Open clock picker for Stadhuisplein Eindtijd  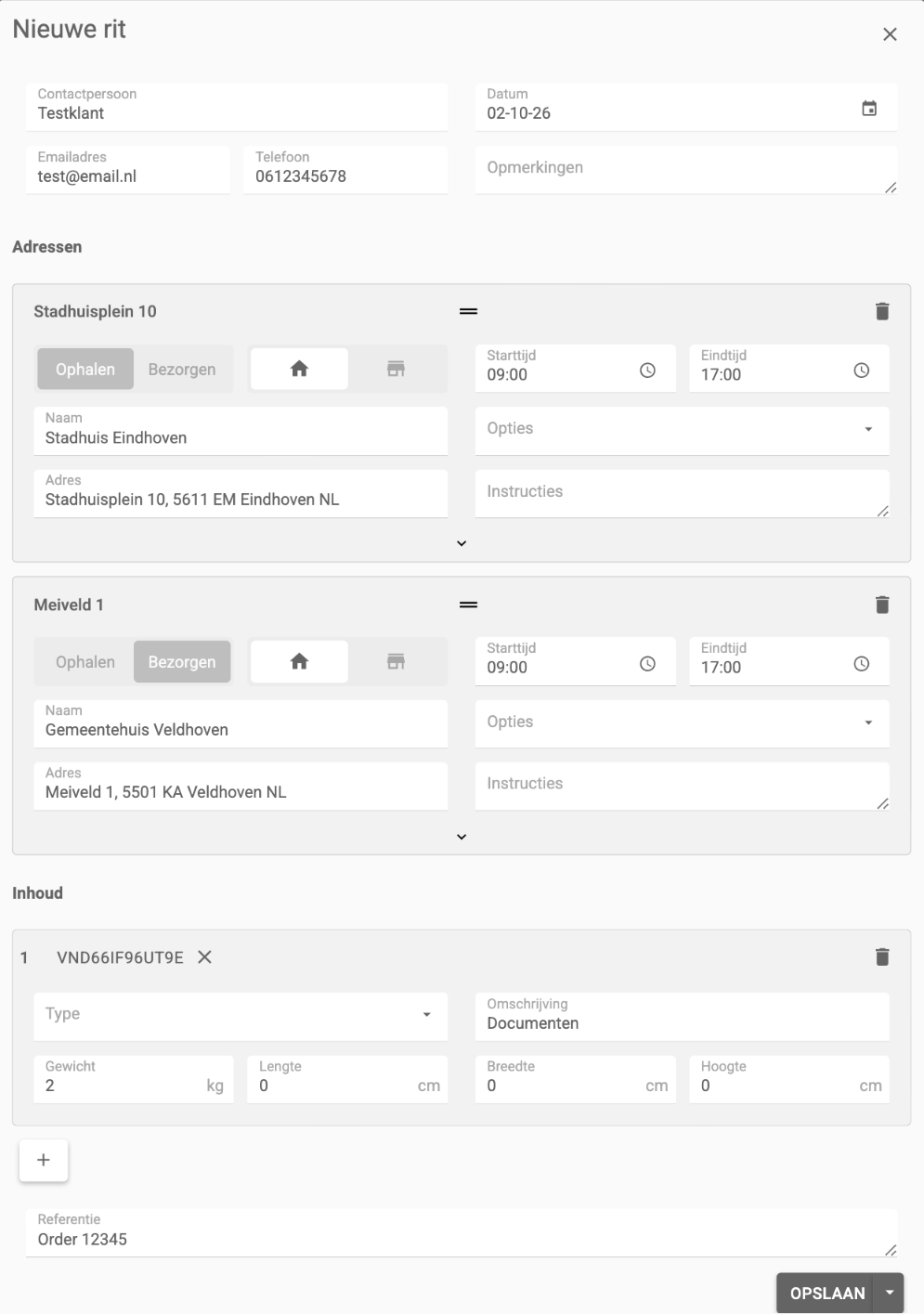pos(862,371)
